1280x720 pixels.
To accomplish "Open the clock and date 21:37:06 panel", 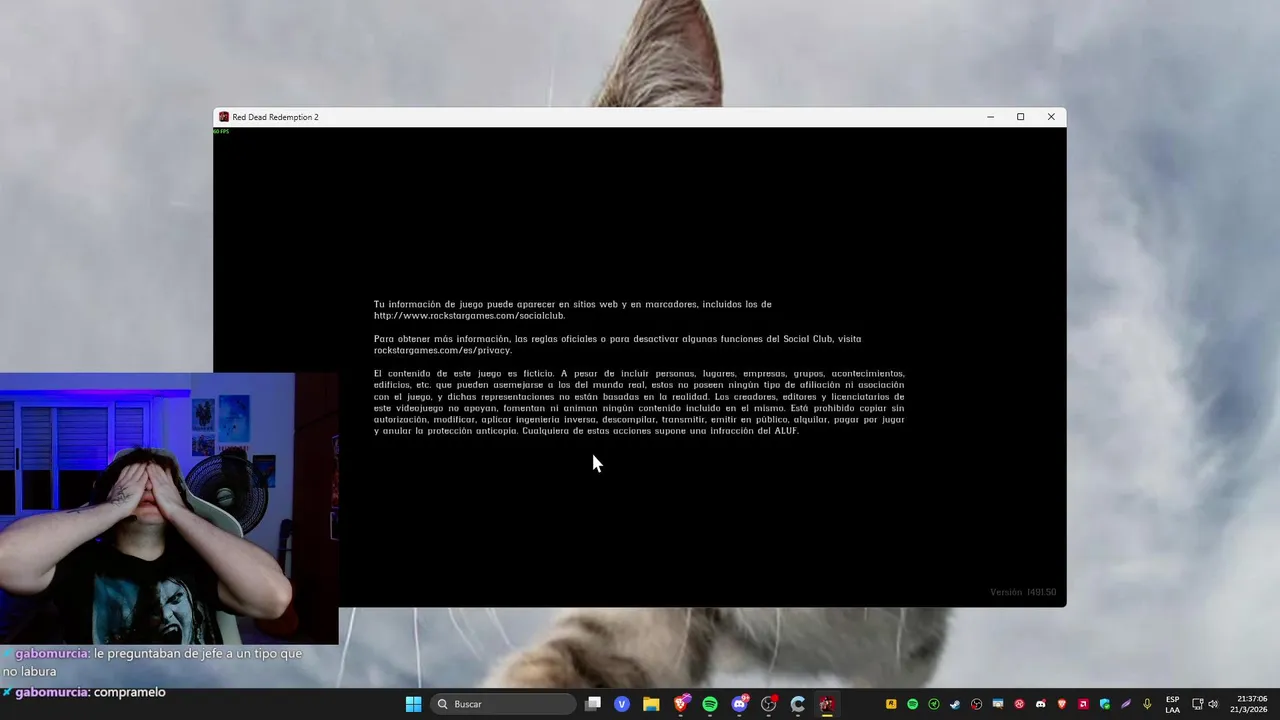I will 1251,704.
